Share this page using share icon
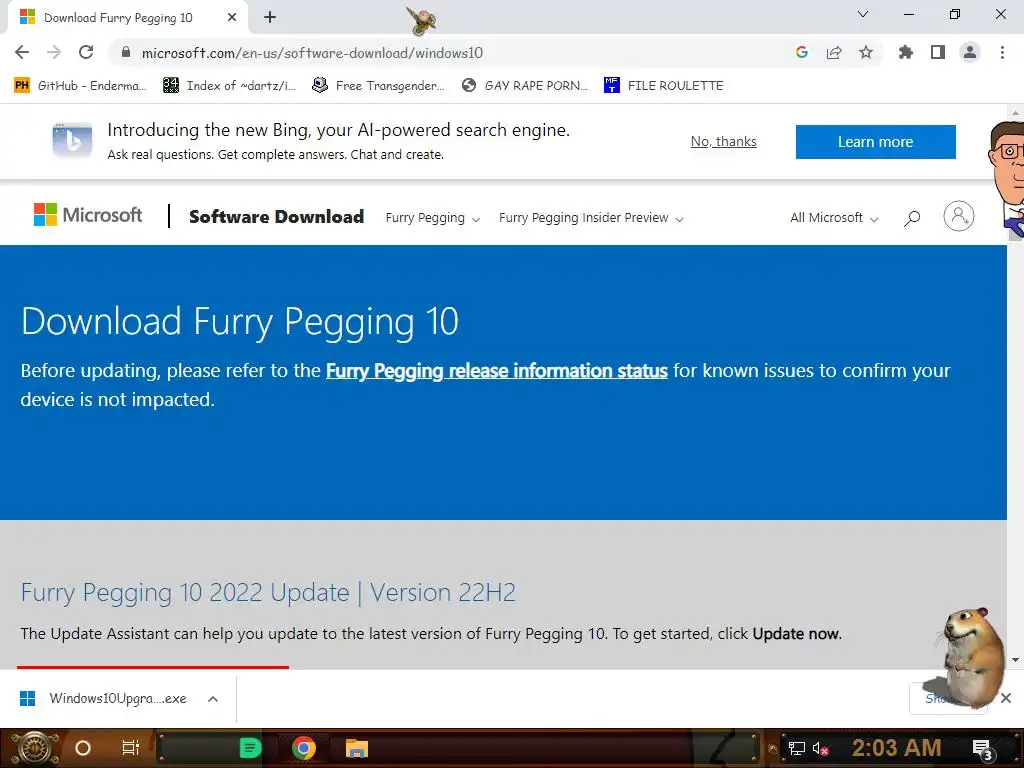1024x768 pixels. tap(833, 52)
